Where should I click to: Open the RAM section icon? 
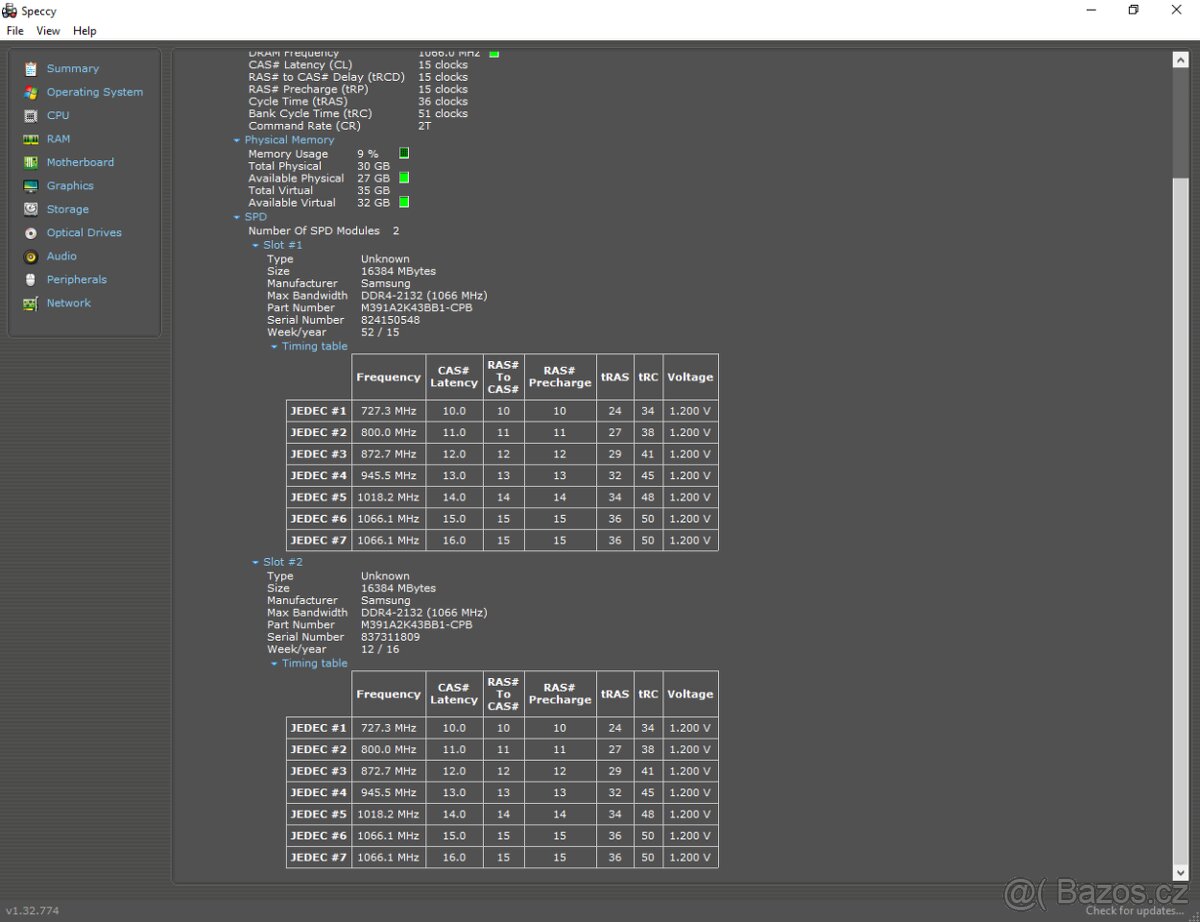30,139
